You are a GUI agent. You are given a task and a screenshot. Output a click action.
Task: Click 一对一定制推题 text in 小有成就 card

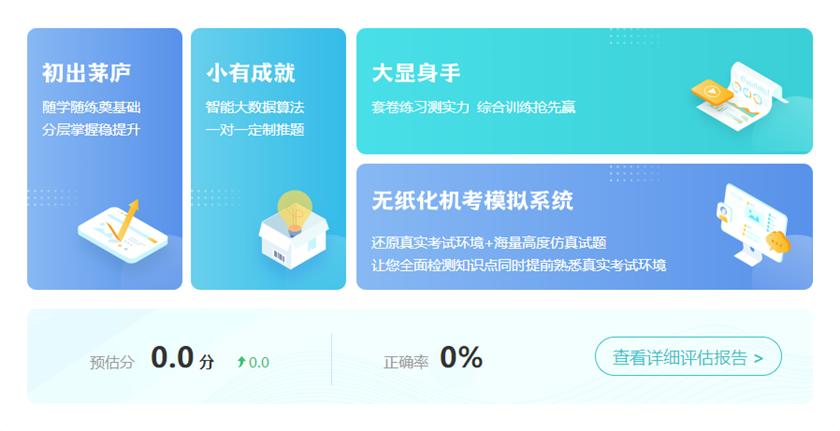pos(255,130)
